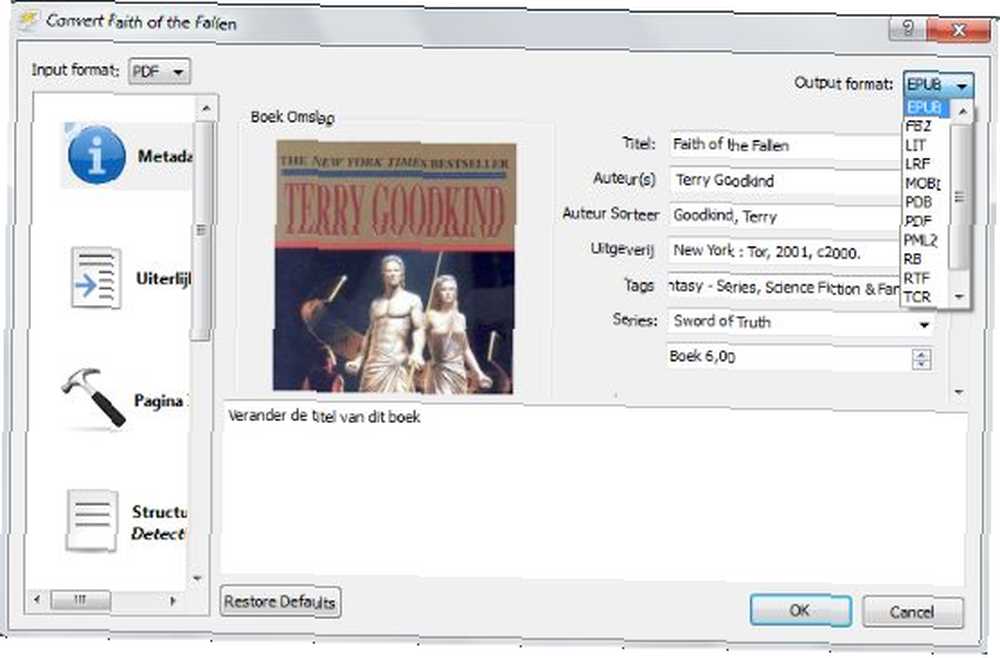This screenshot has width=1000, height=658.
Task: Click output list scroll down arrow
Action: point(959,296)
